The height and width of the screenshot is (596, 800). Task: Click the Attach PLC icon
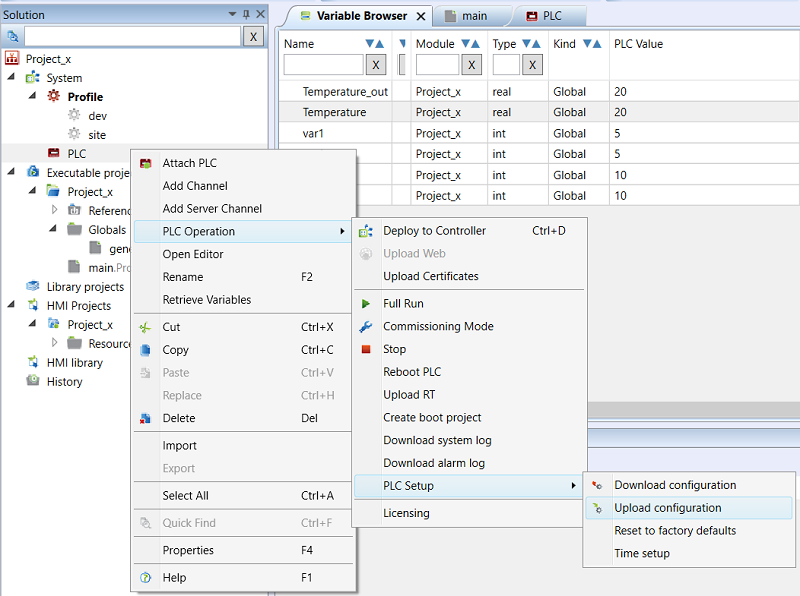coord(145,163)
